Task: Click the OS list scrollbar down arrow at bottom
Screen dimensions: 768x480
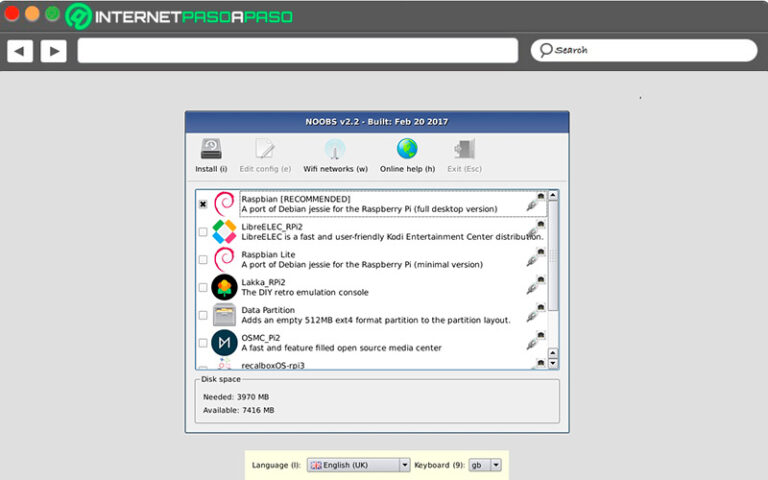Action: (x=553, y=363)
